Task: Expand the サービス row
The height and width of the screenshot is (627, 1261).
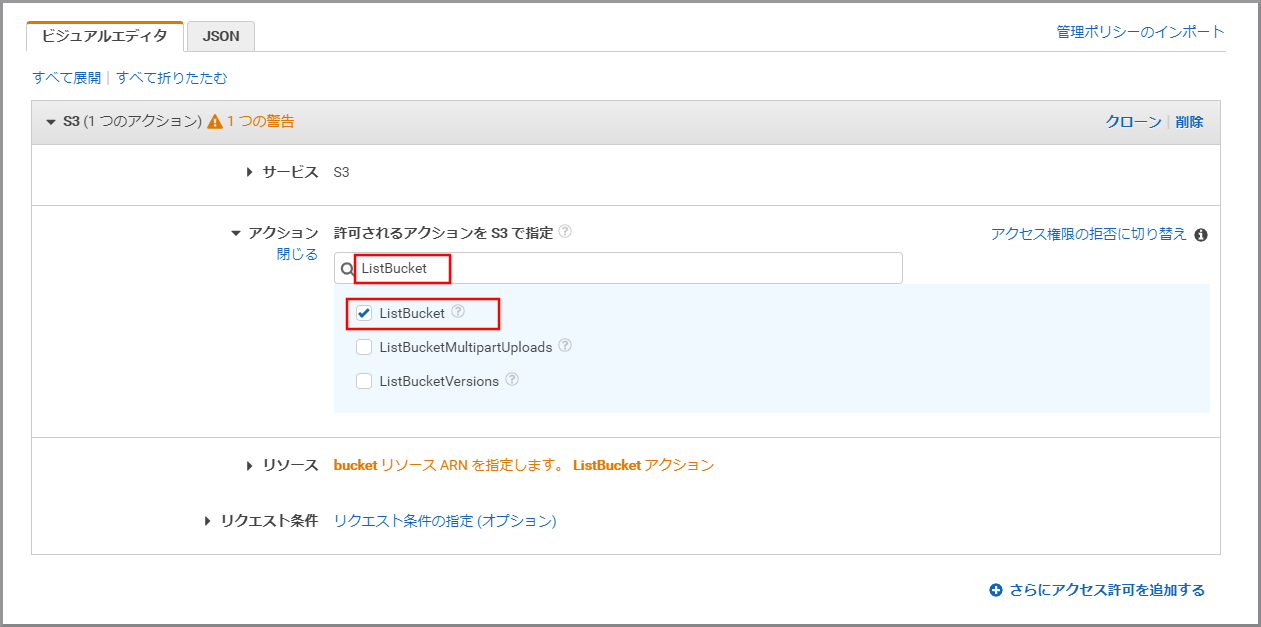Action: point(250,172)
